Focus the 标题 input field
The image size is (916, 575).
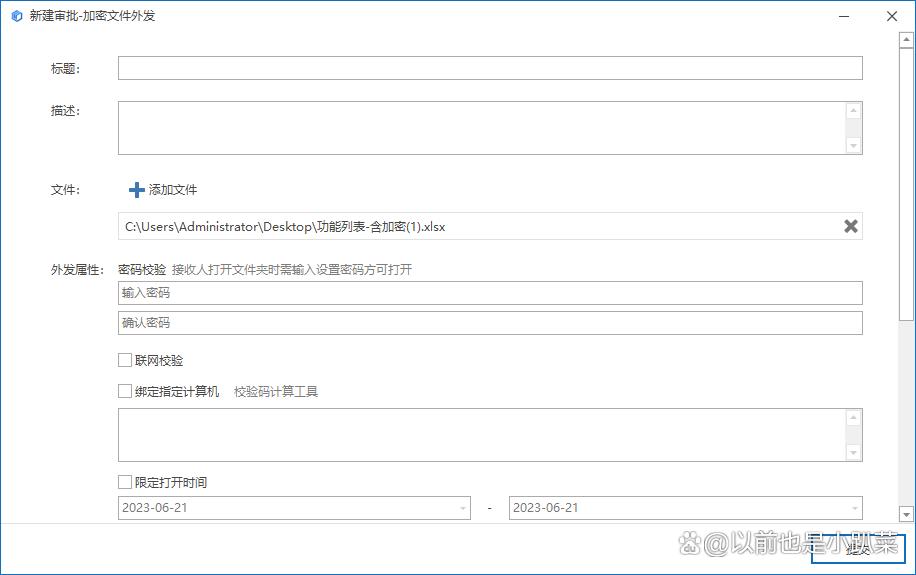(490, 68)
